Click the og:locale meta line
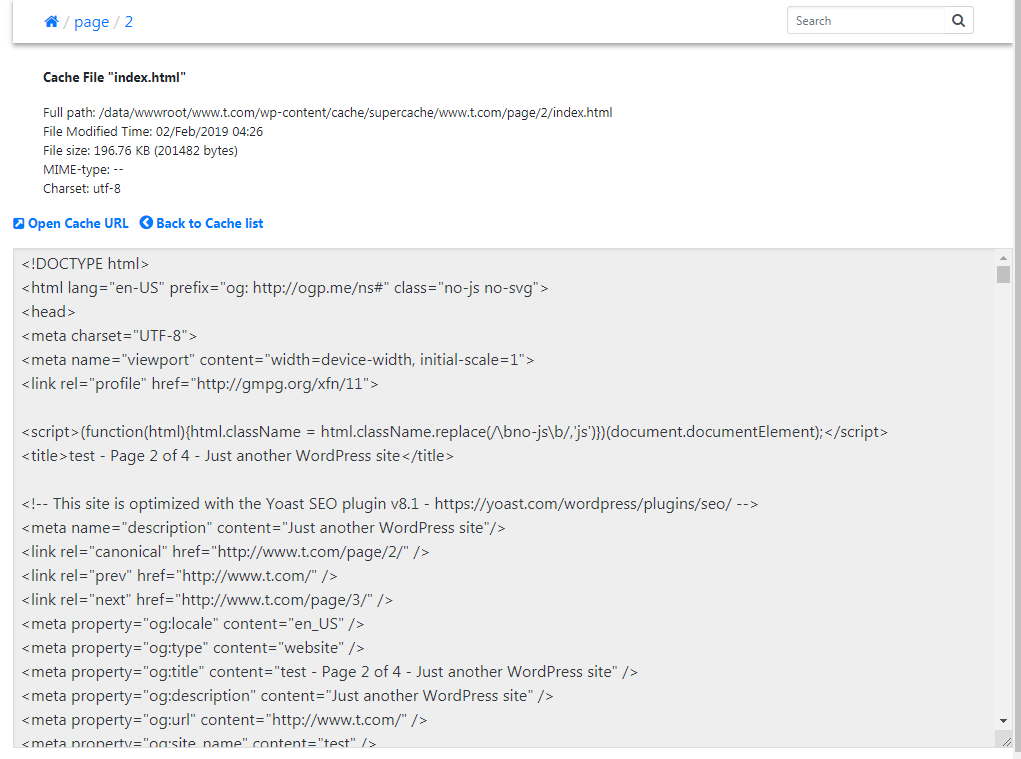This screenshot has width=1021, height=759. [x=193, y=624]
